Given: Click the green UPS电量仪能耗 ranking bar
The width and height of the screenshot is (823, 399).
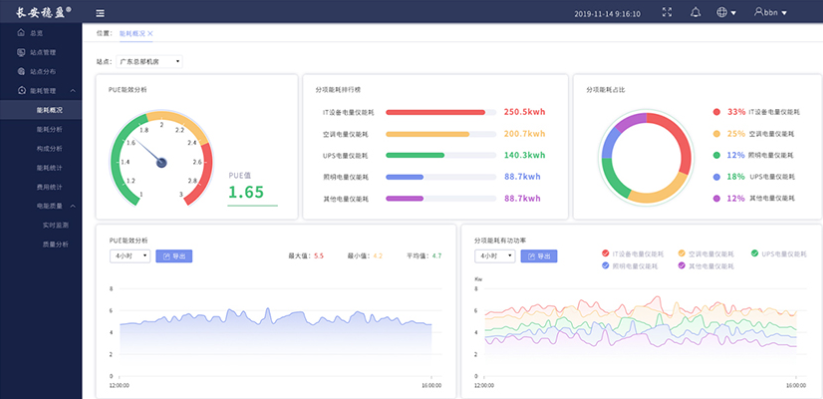Looking at the screenshot, I should tap(415, 155).
